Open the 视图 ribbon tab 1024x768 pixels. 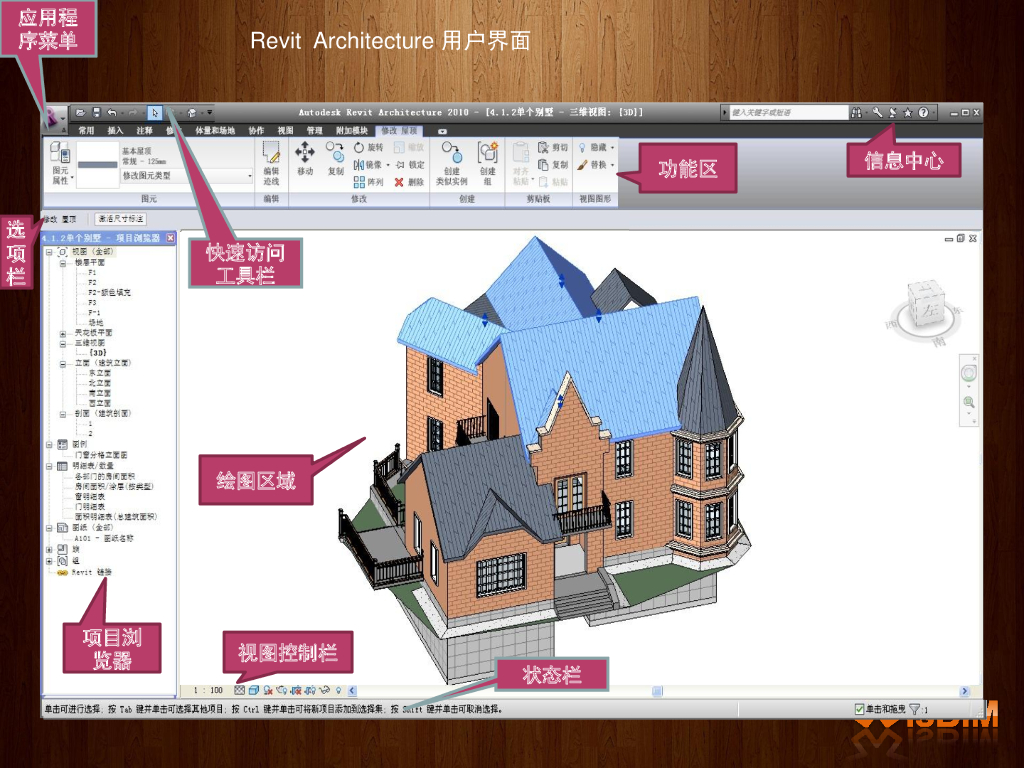point(285,130)
